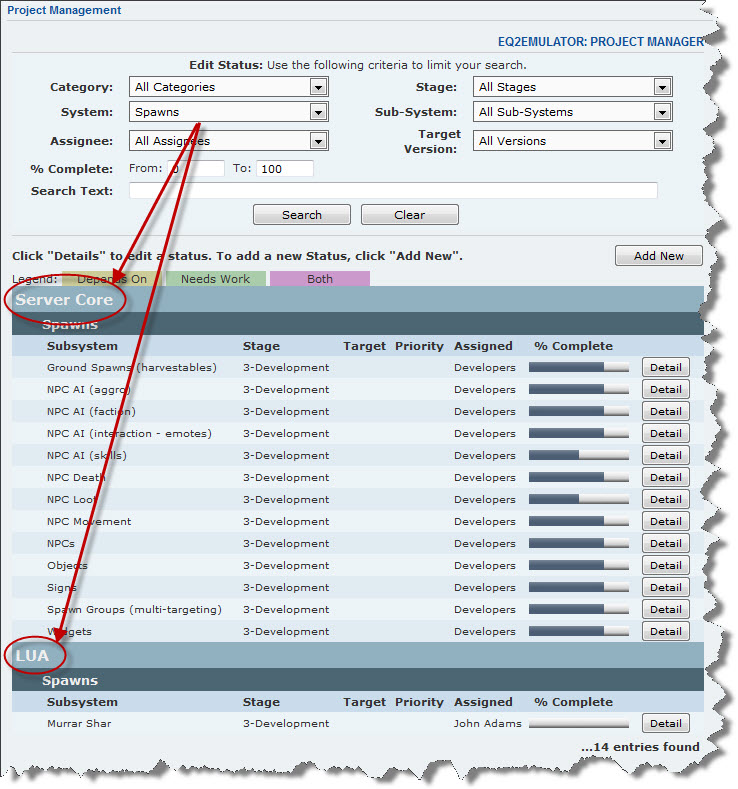Click the % Complete To field
Image resolution: width=738 pixels, height=789 pixels.
coord(285,169)
